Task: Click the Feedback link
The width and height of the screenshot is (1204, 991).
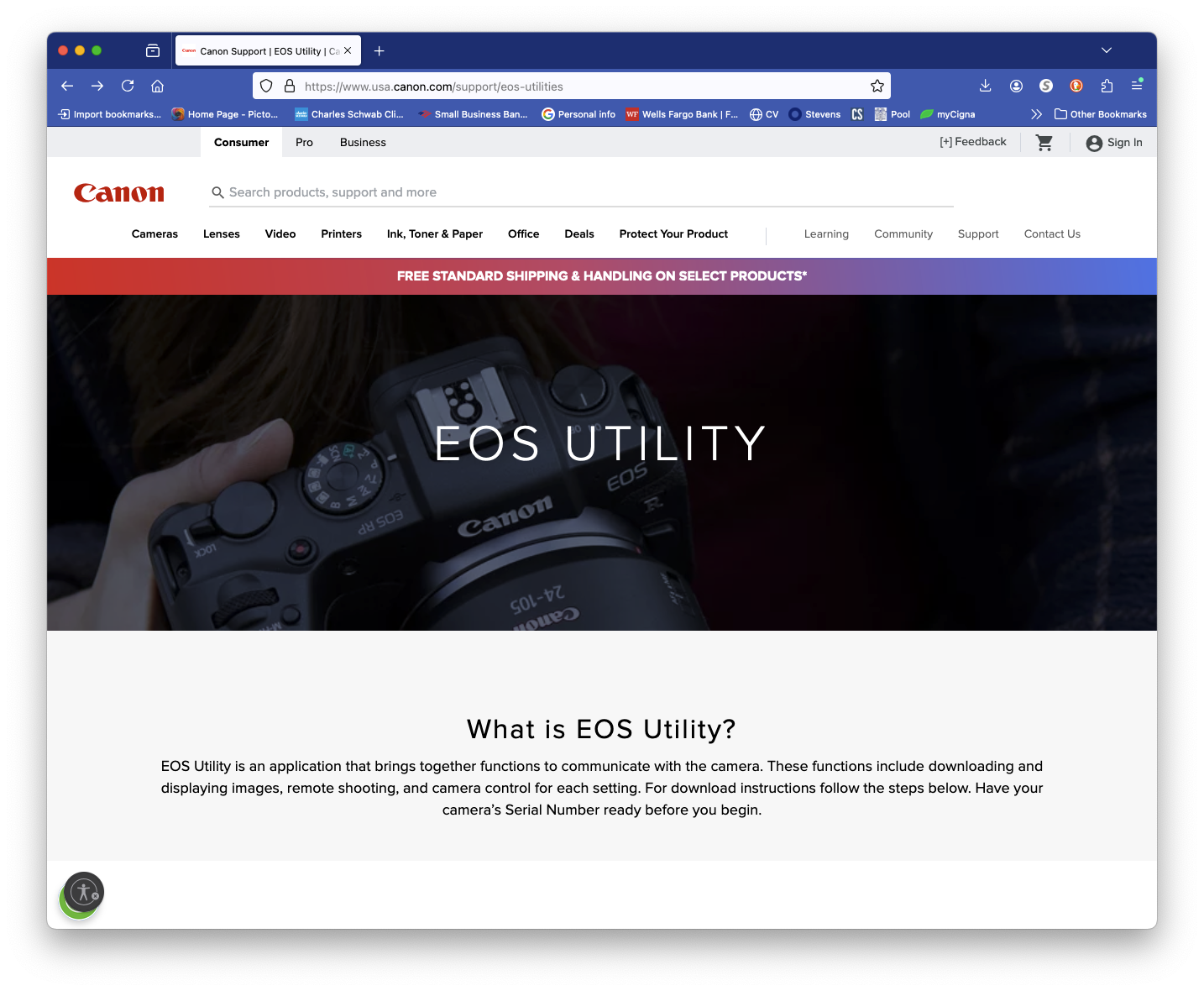Action: 972,142
